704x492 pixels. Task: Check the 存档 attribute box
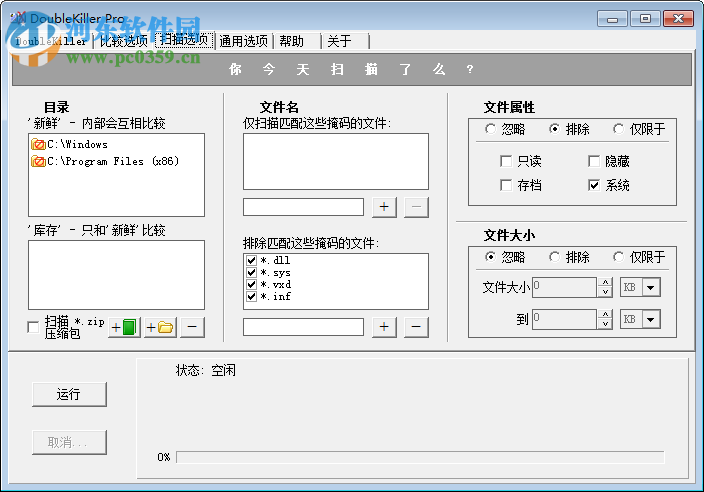pyautogui.click(x=506, y=185)
